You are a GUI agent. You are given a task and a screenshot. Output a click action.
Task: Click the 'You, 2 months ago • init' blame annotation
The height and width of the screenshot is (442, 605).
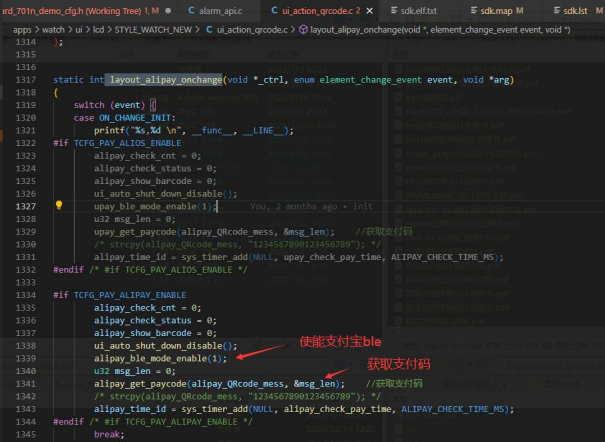tap(311, 206)
